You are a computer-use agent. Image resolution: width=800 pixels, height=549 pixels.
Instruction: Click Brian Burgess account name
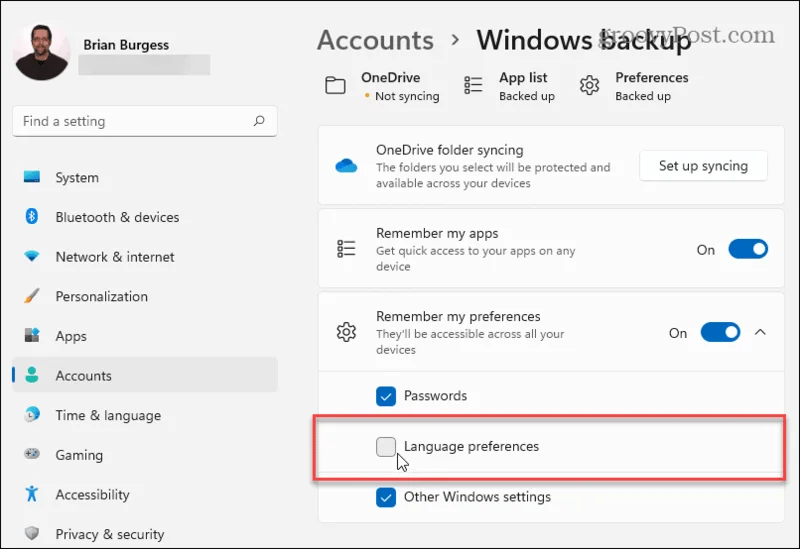click(x=126, y=45)
